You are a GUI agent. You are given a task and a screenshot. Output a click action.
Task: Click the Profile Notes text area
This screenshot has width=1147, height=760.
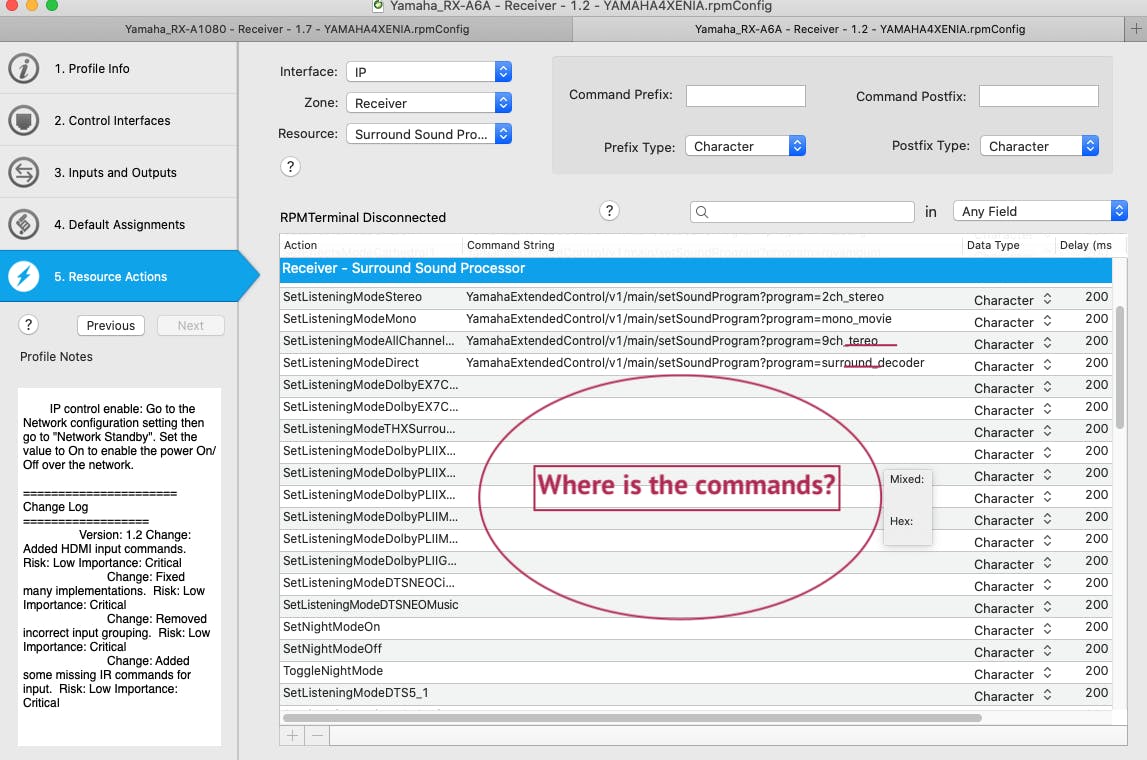119,567
